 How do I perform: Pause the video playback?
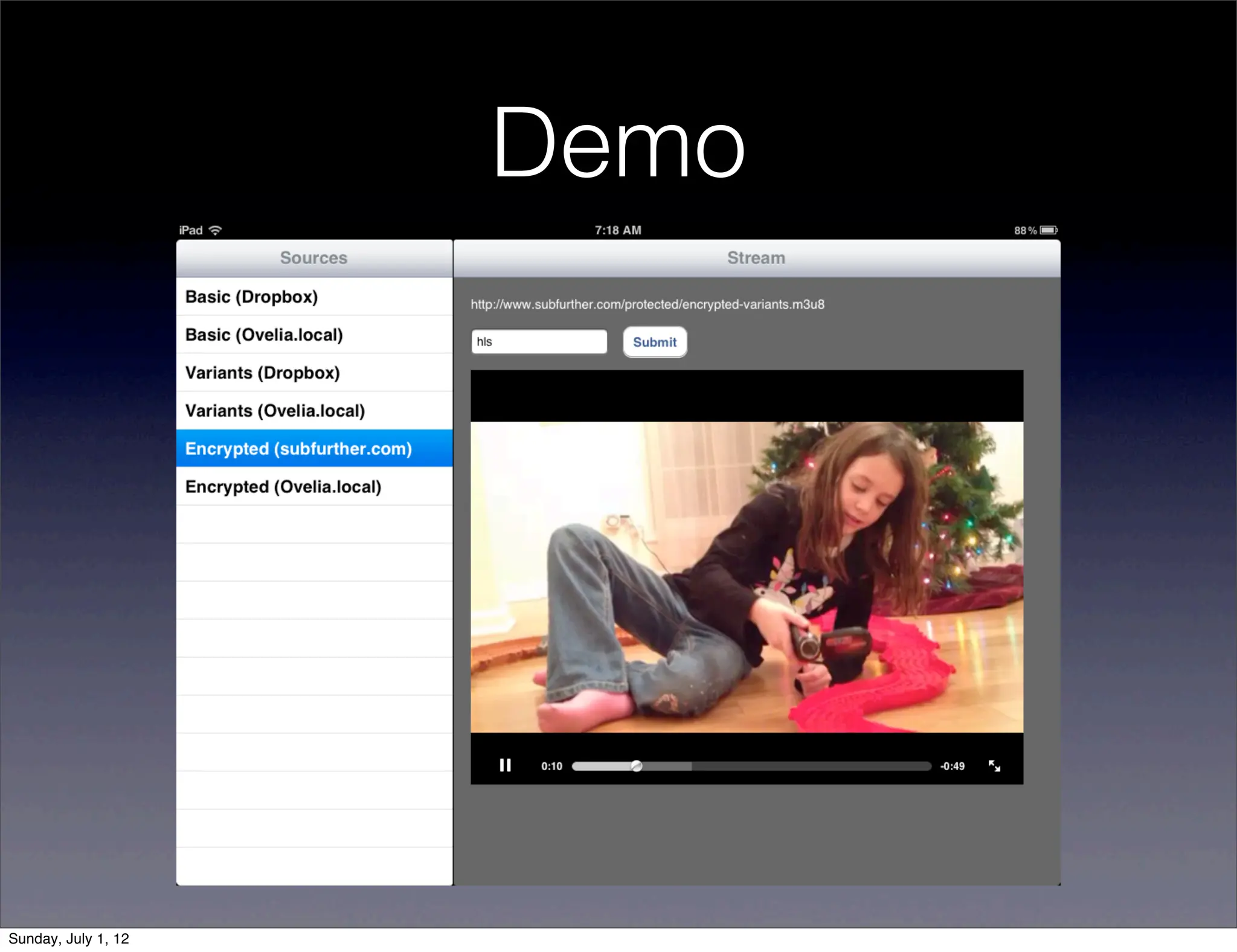click(505, 765)
